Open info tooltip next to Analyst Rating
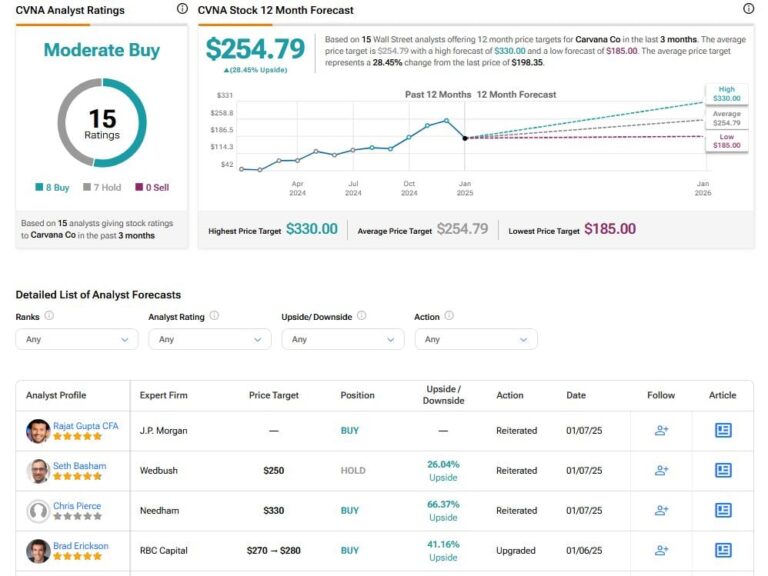The height and width of the screenshot is (576, 768). 214,315
